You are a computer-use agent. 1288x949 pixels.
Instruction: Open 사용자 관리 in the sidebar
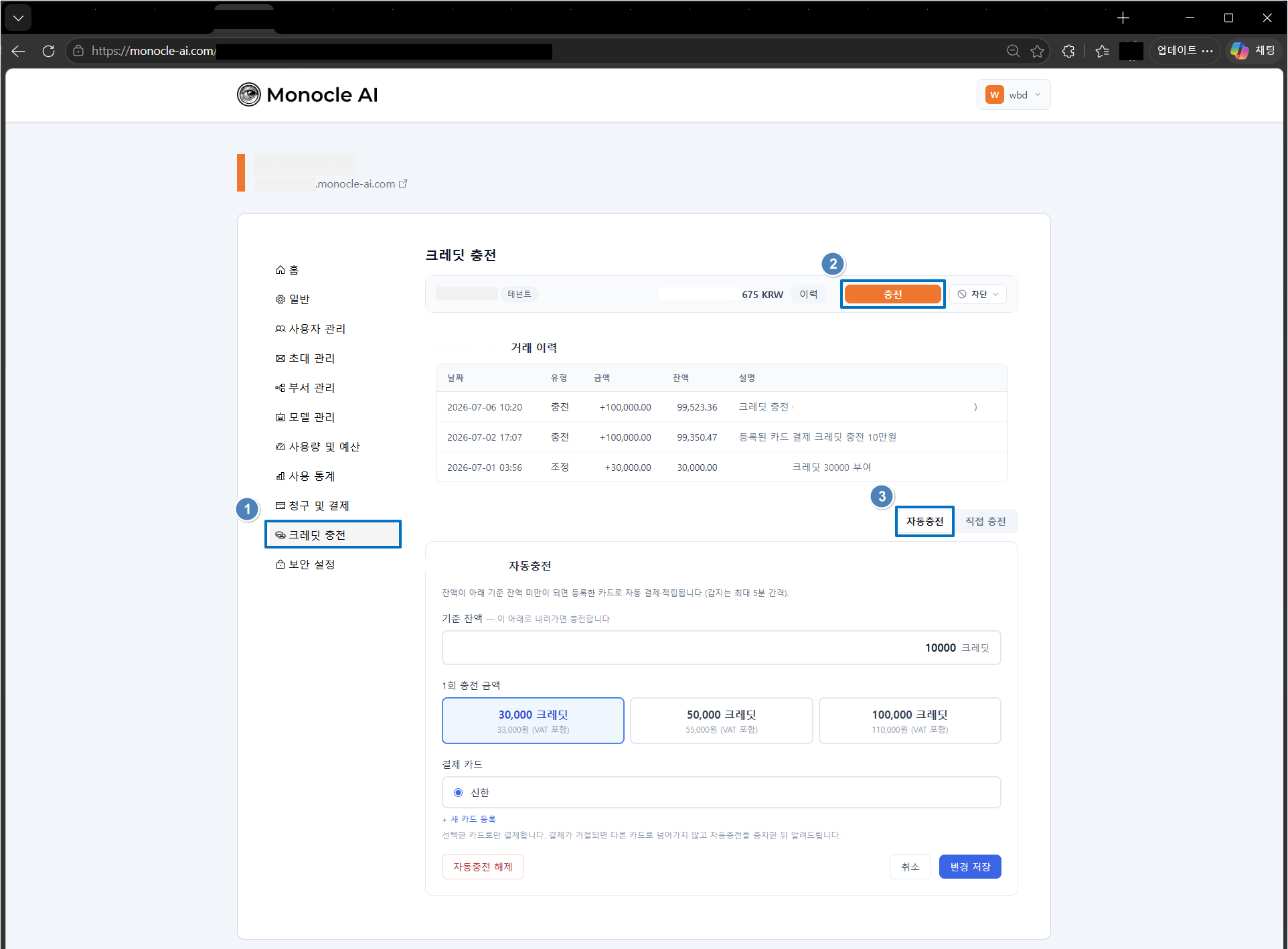pyautogui.click(x=311, y=329)
